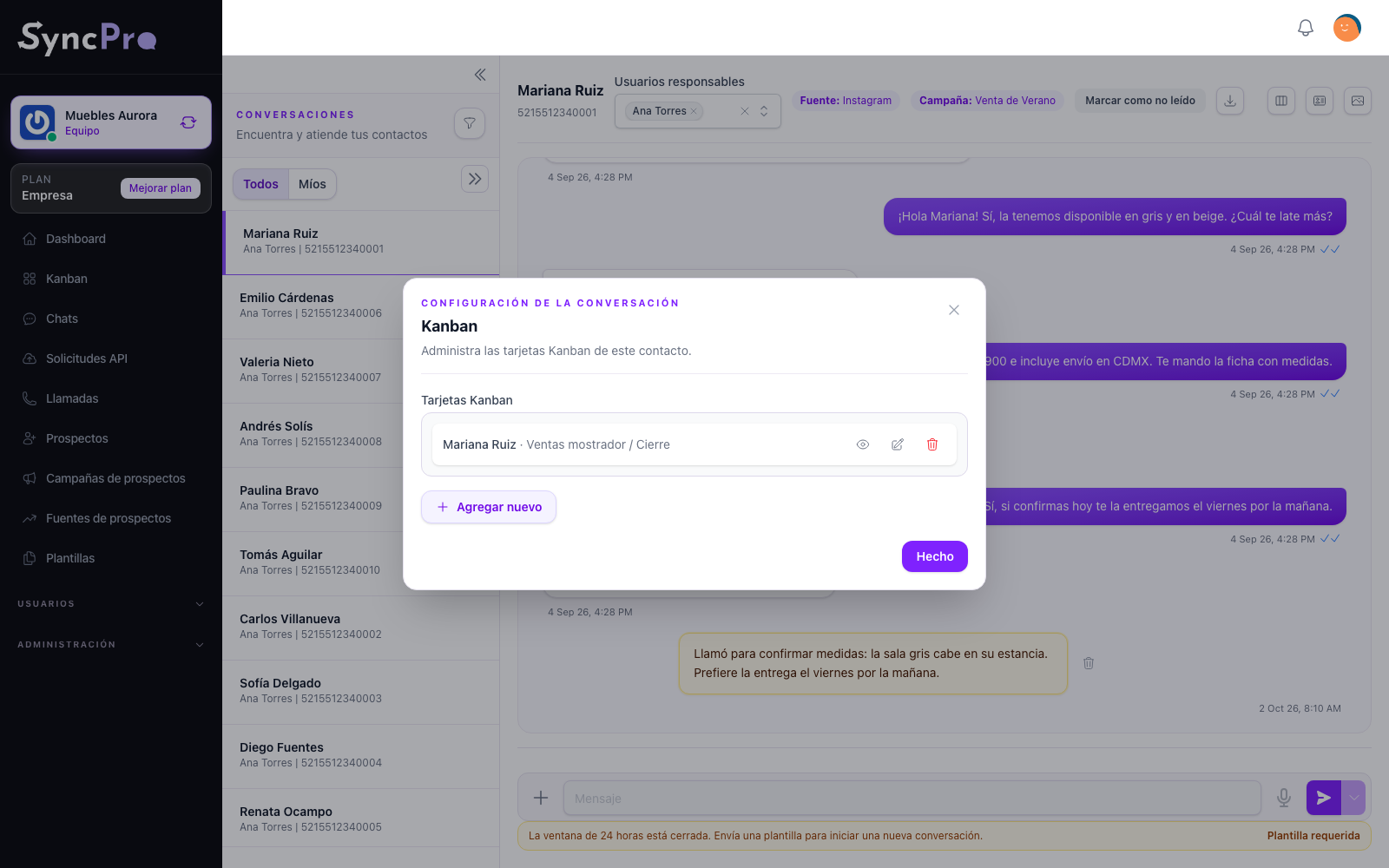
Task: Open Fuentes de prospectos
Action: tap(111, 518)
